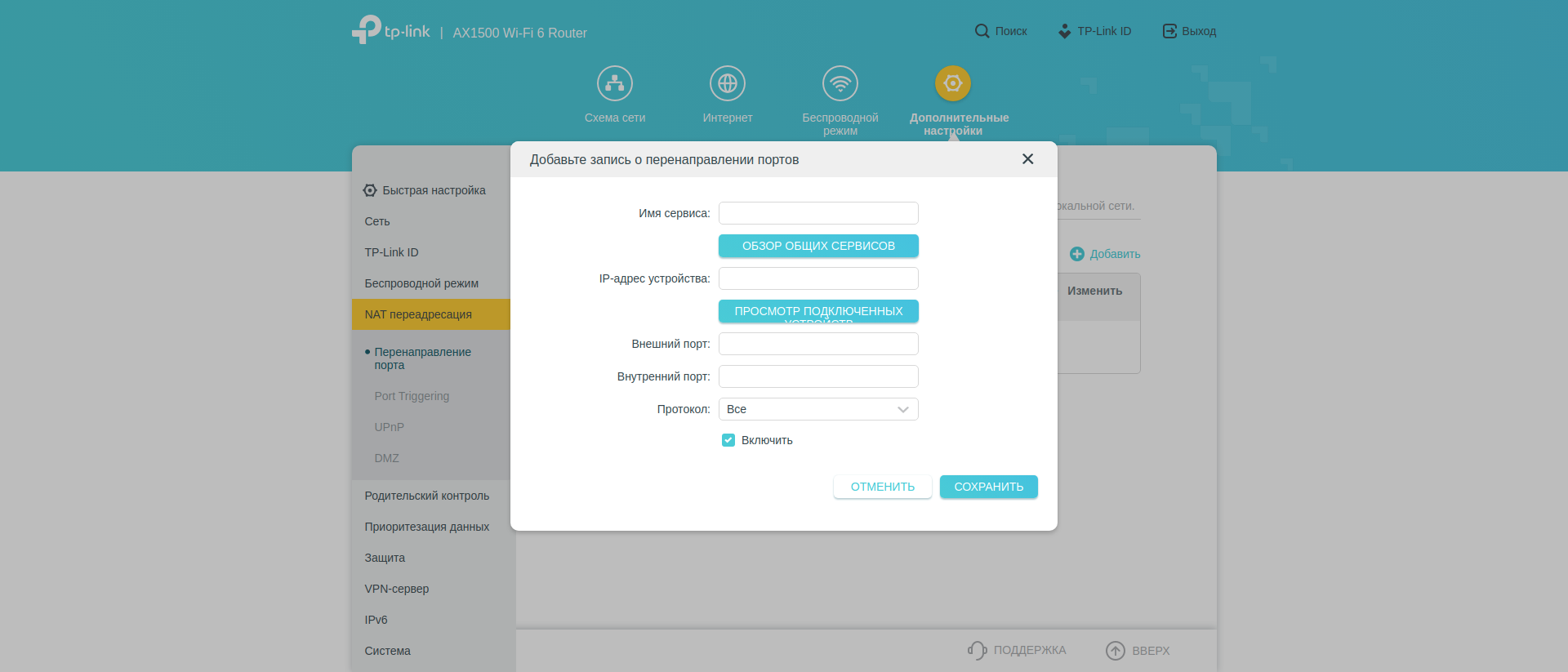The height and width of the screenshot is (672, 1568).
Task: Click the Wireless (Беспроводной режим) Wi-Fi icon
Action: coord(840,83)
